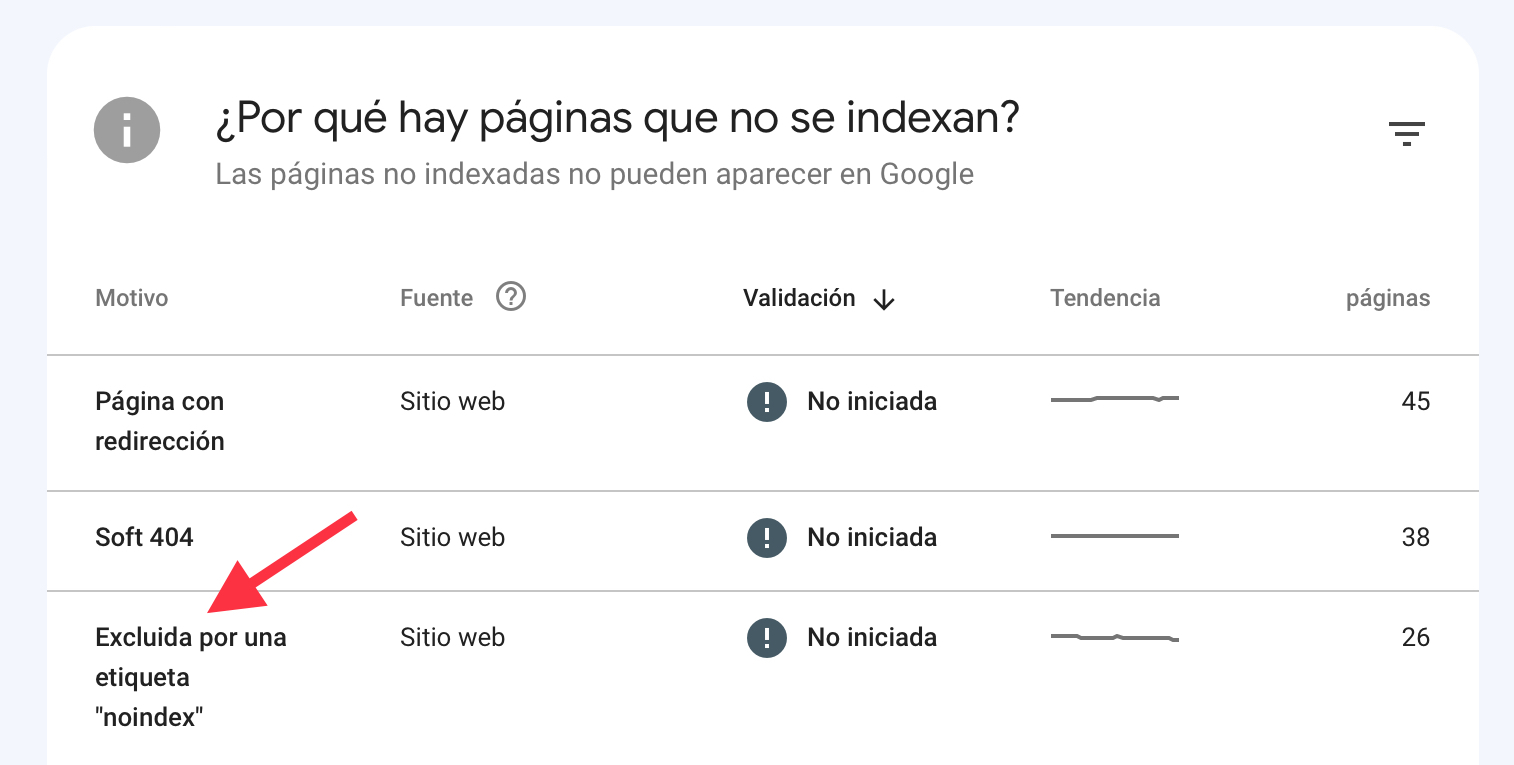Click No iniciada for Página con redirección
This screenshot has width=1514, height=765.
coord(872,401)
